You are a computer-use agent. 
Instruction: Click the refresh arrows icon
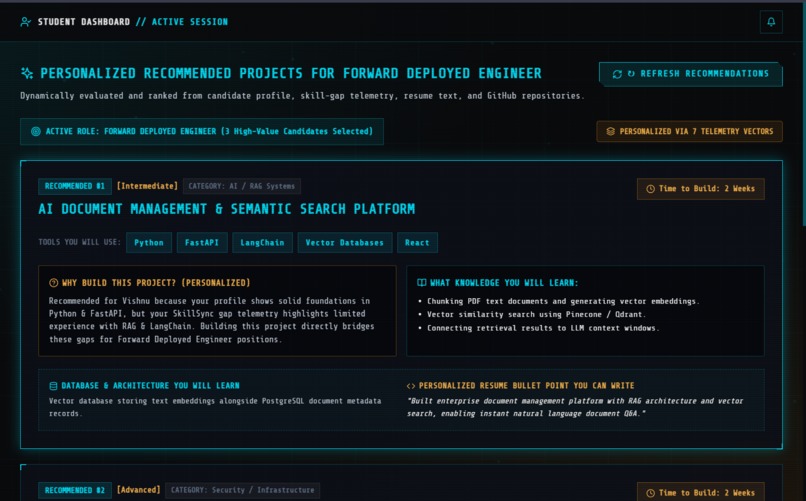(x=617, y=74)
